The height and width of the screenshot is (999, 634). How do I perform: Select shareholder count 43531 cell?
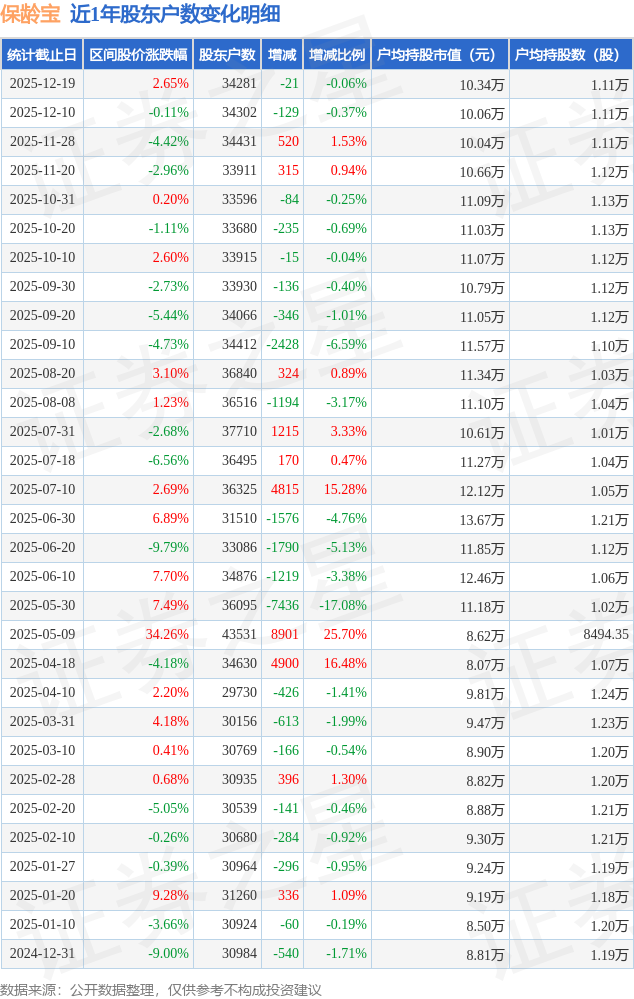click(x=239, y=634)
